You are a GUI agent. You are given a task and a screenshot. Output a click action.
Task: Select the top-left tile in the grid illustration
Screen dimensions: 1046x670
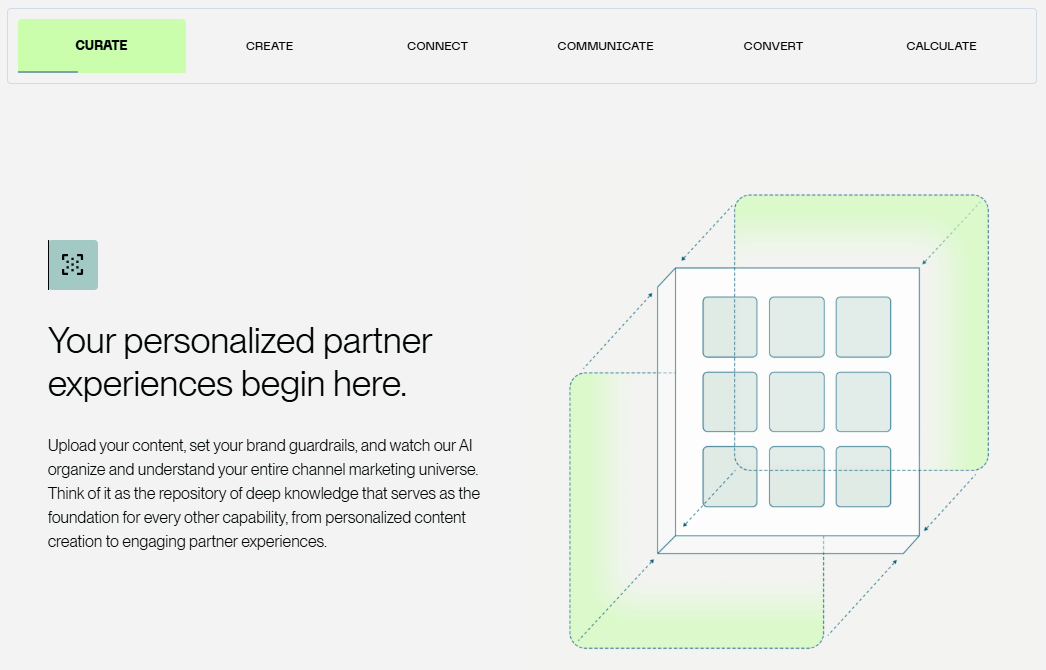coord(730,327)
